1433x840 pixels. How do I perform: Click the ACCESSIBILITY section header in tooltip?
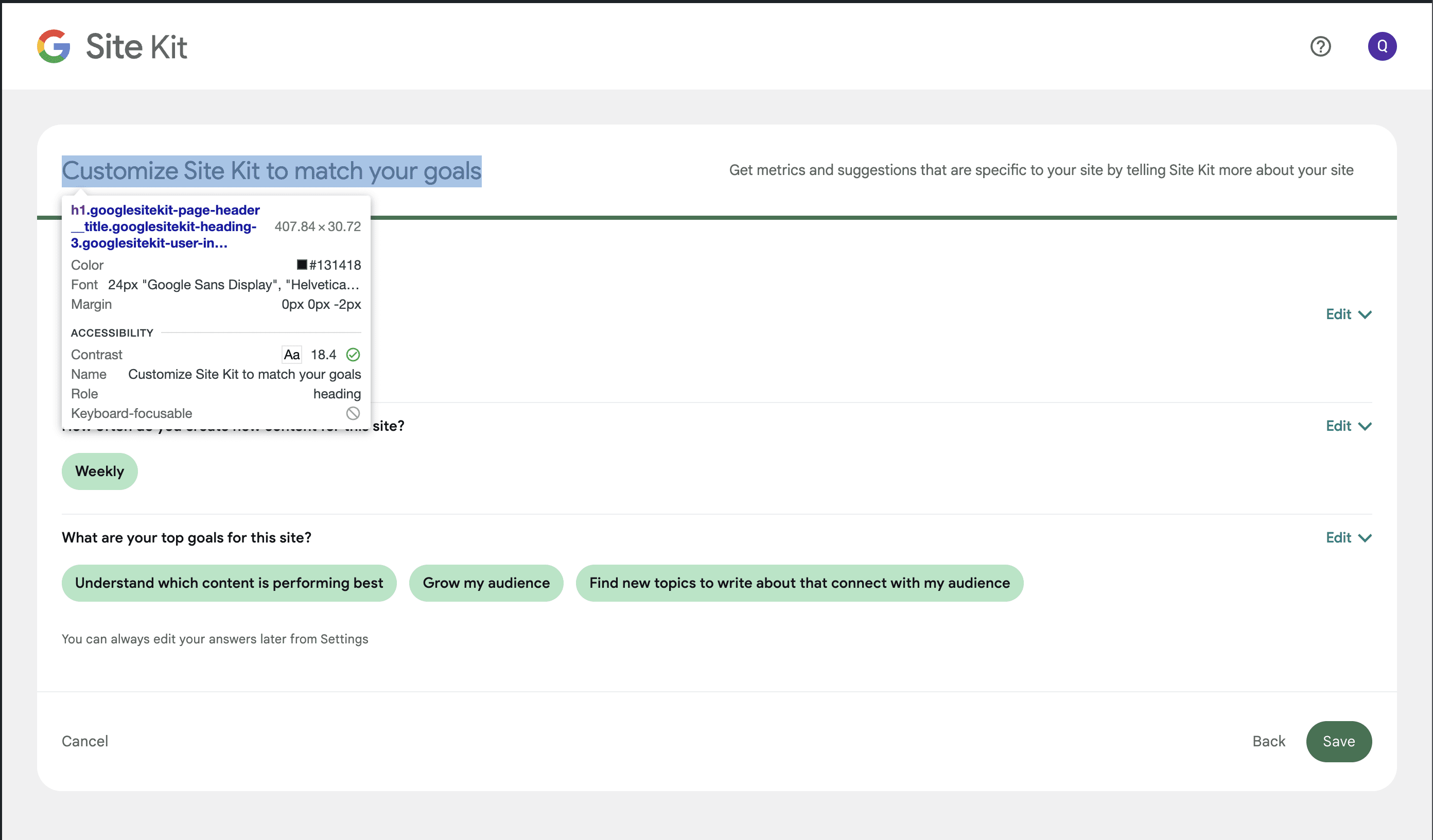(x=112, y=332)
